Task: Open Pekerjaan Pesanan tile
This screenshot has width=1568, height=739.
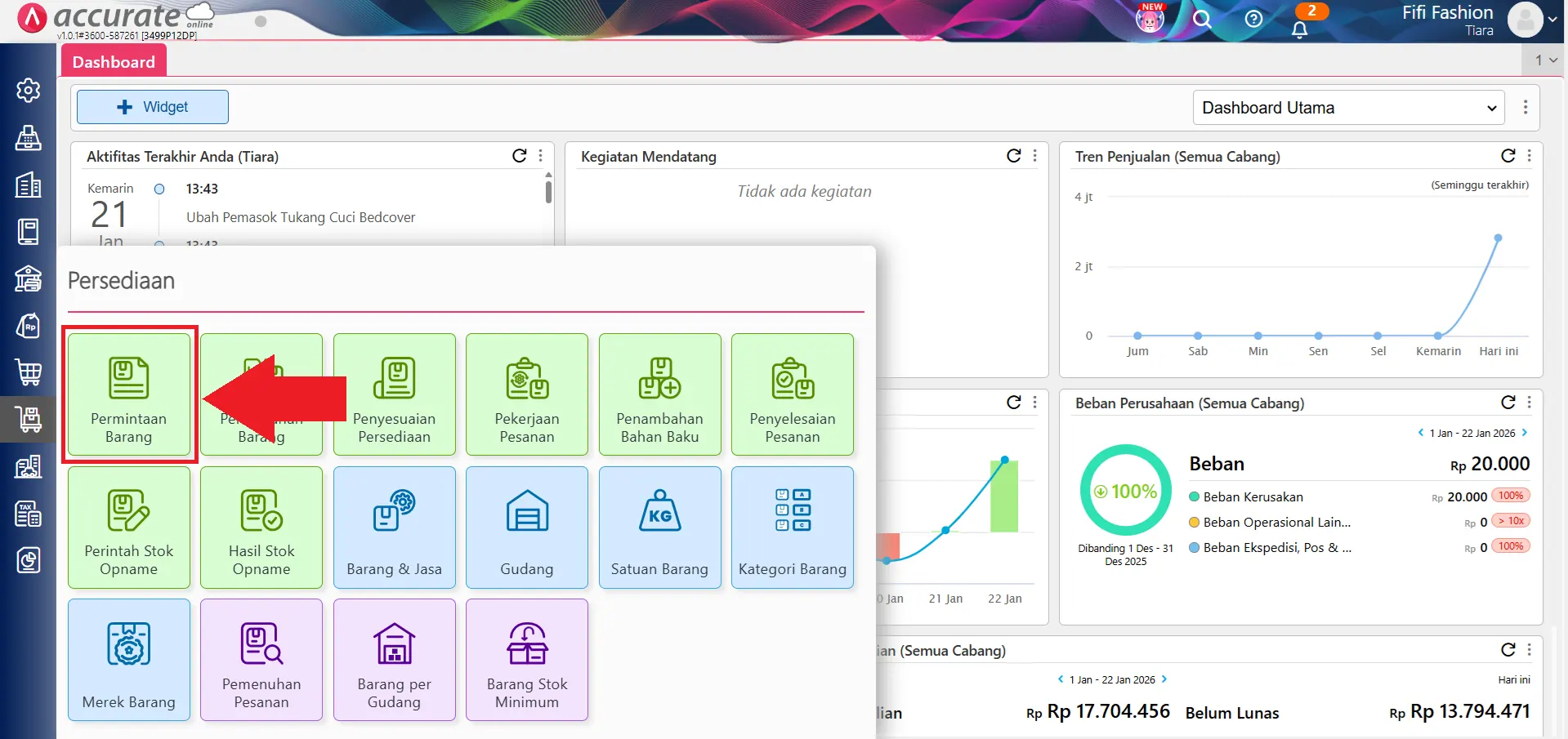Action: 526,394
